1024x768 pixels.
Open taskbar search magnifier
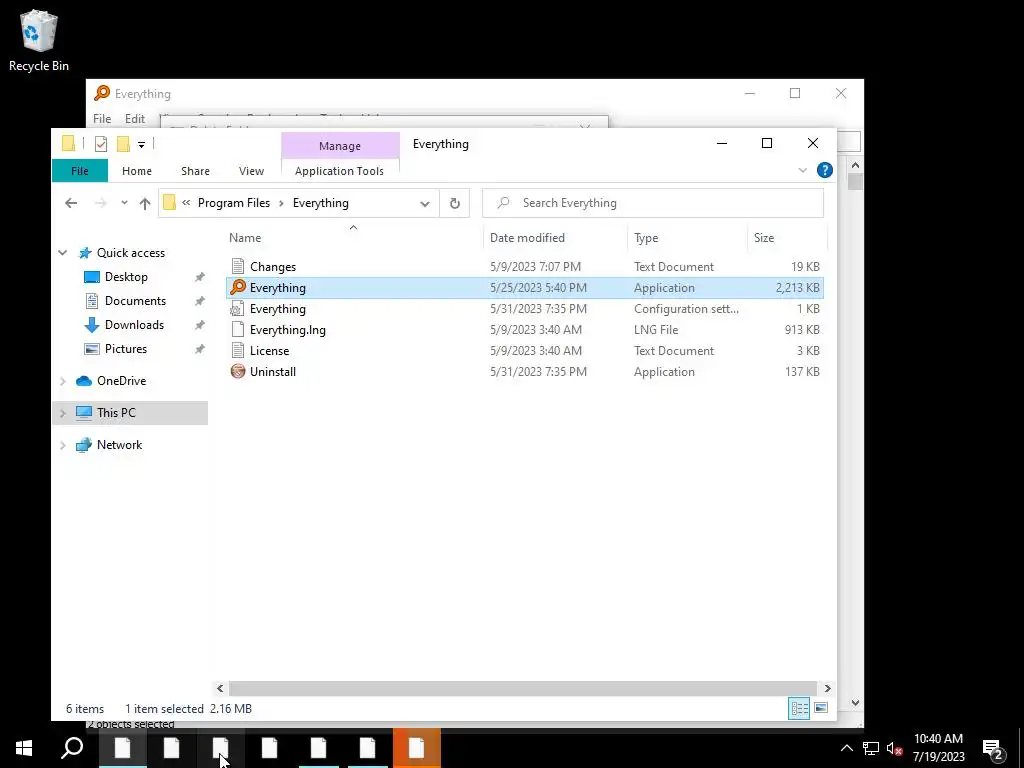tap(72, 748)
